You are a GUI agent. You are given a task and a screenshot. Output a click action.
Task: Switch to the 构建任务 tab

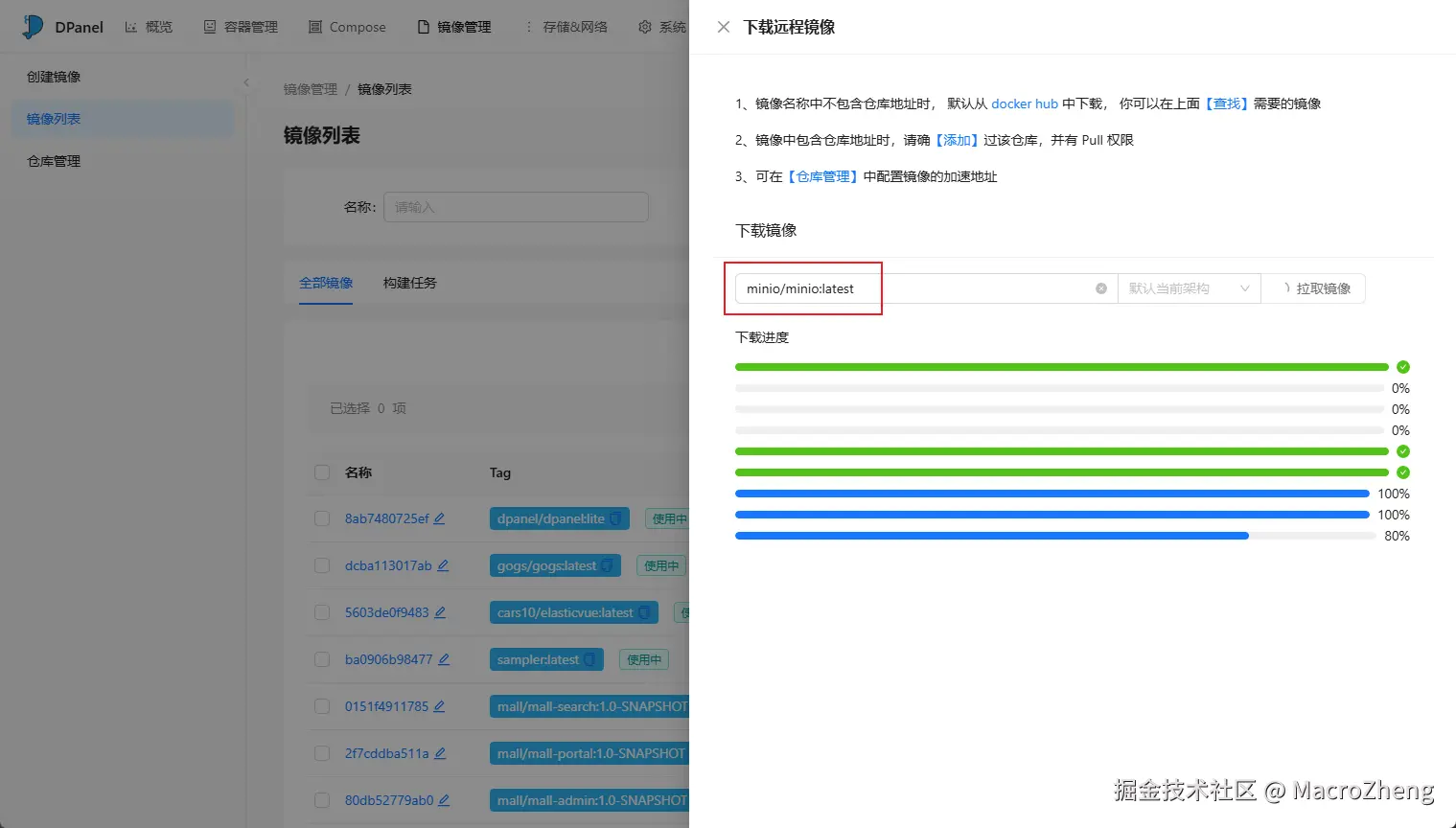(x=410, y=283)
